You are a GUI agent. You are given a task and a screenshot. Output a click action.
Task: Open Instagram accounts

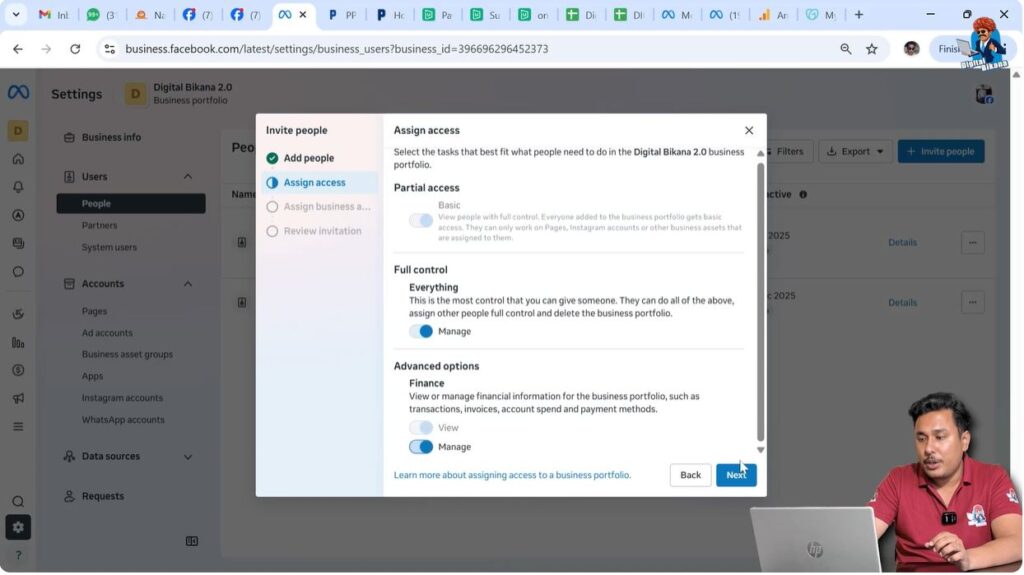coord(122,398)
